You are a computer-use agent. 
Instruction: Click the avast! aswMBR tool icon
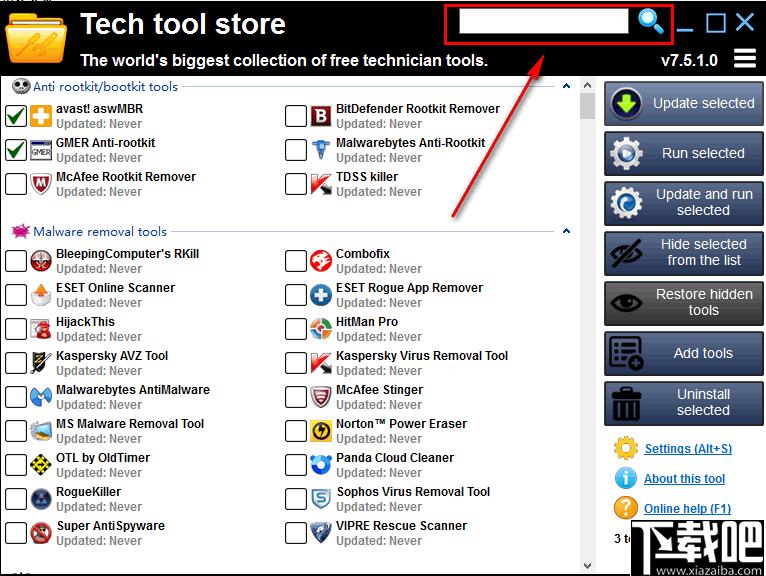(x=41, y=116)
